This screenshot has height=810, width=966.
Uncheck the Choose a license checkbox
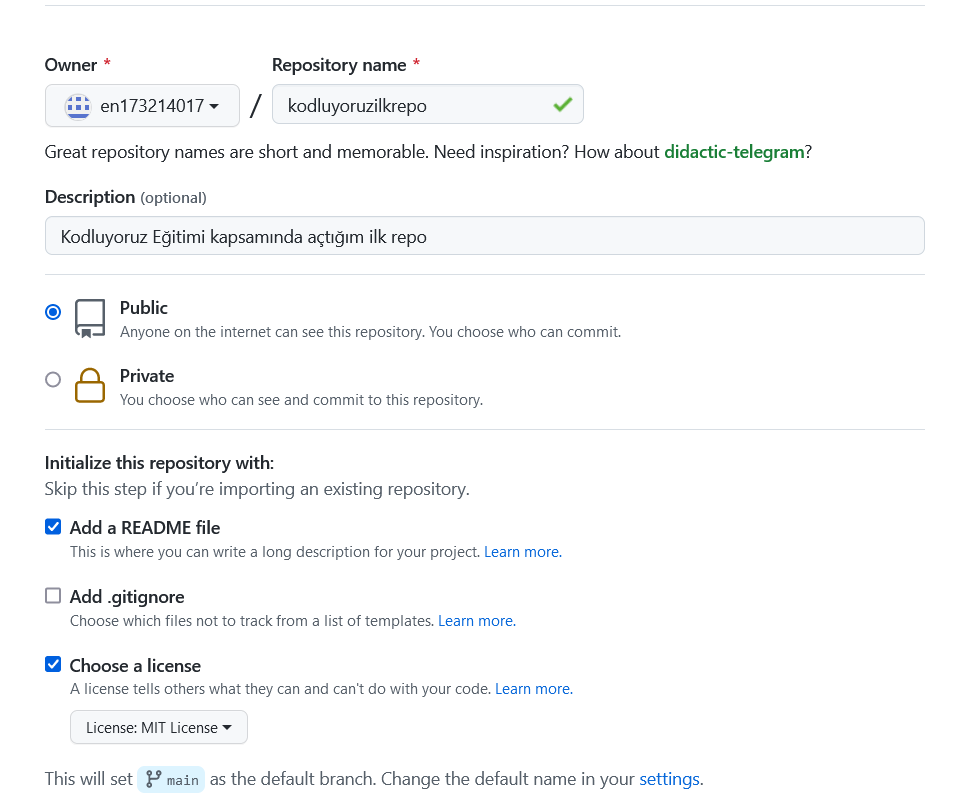53,665
